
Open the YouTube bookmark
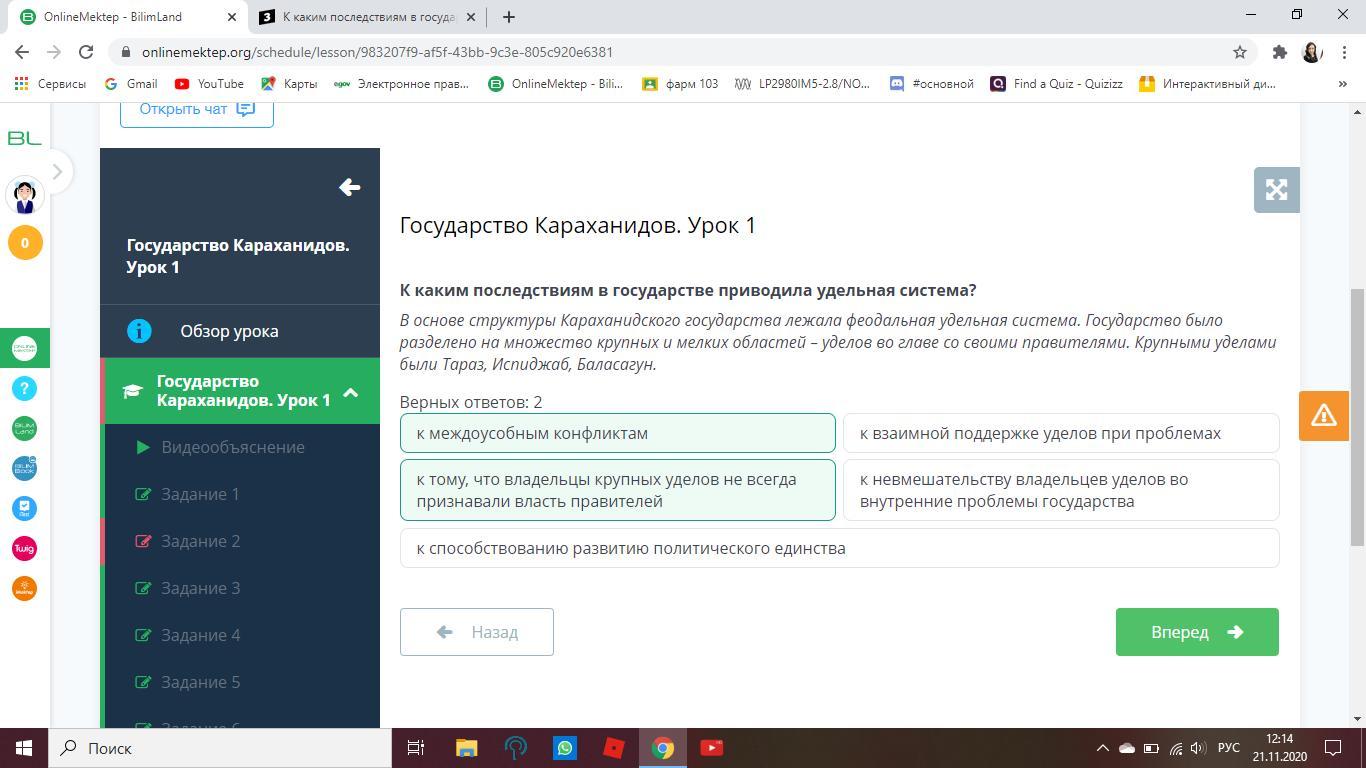tap(209, 84)
